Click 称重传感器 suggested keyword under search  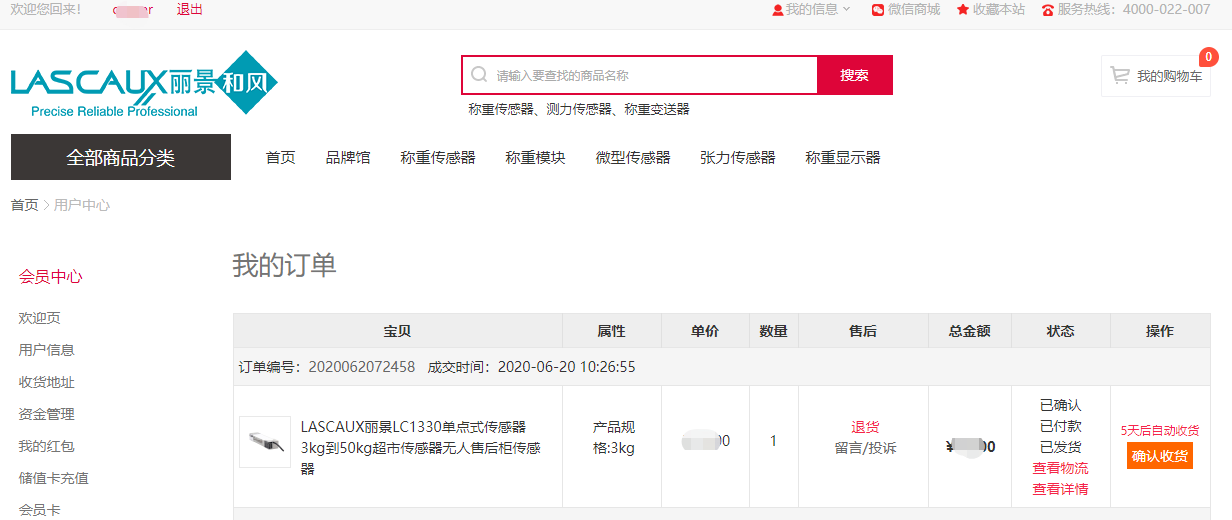click(x=501, y=110)
